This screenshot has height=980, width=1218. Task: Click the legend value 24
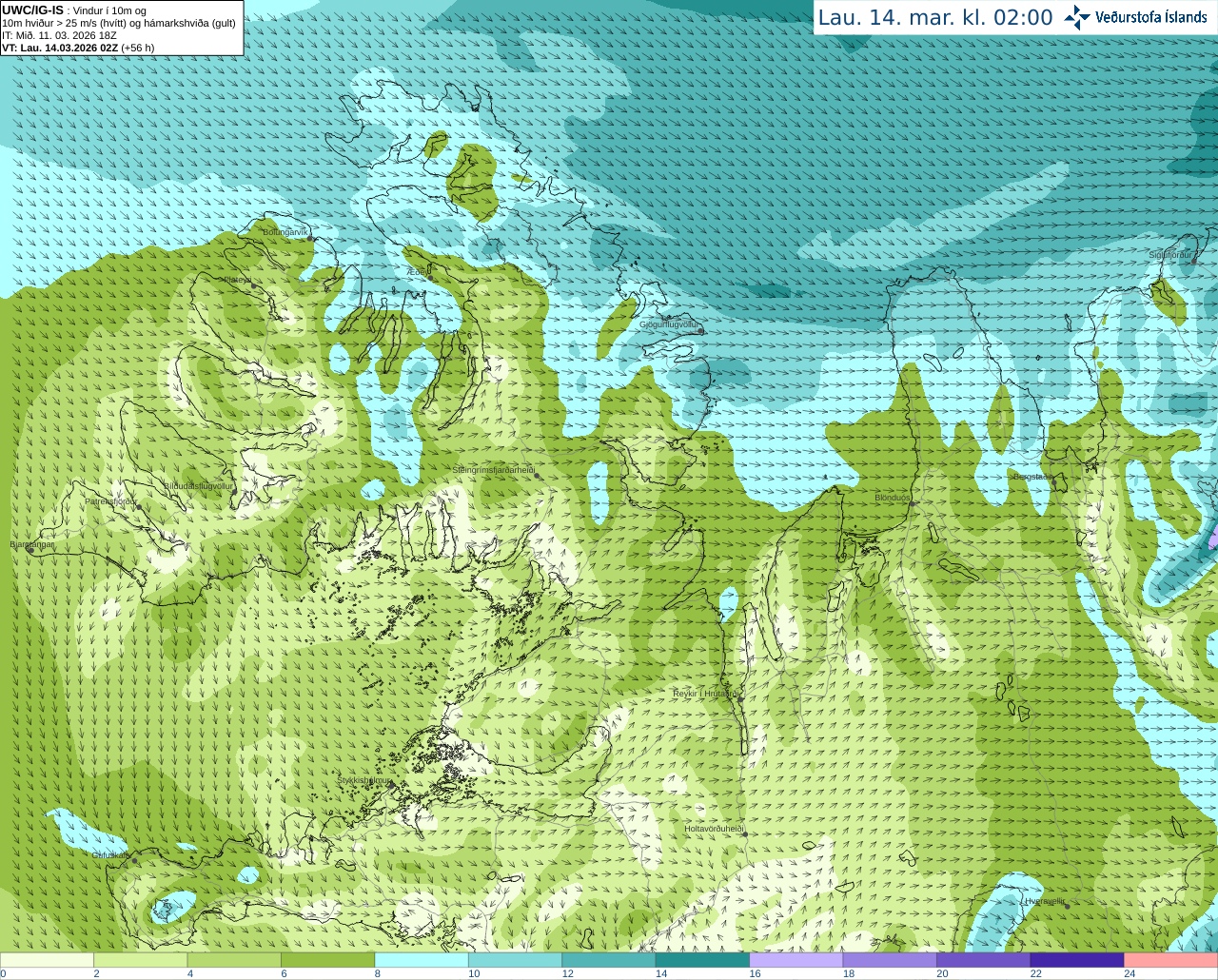pos(1130,973)
